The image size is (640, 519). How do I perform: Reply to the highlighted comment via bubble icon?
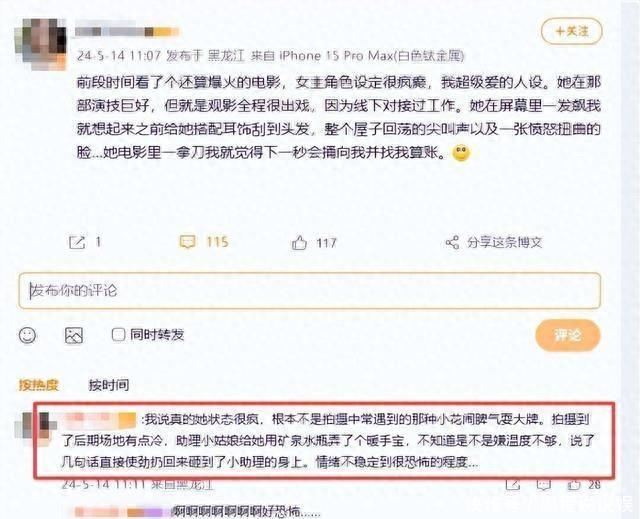click(x=543, y=485)
